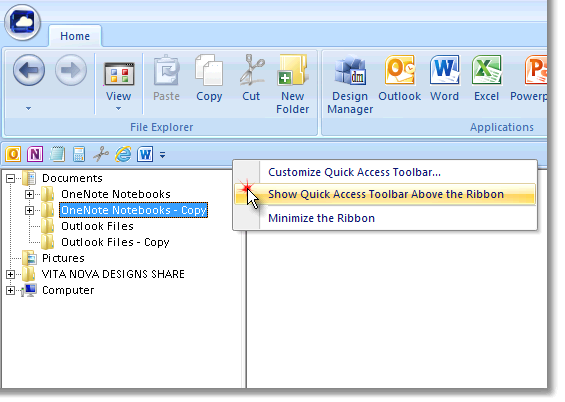Open the quick access toolbar customize dropdown arrow
565x402 pixels.
point(163,155)
